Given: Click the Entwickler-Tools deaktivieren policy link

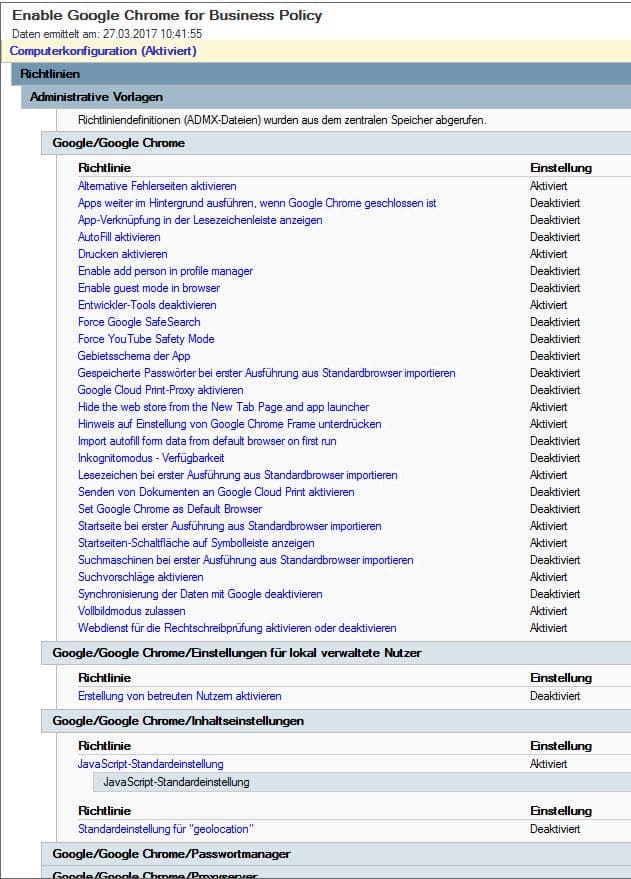Looking at the screenshot, I should (147, 305).
